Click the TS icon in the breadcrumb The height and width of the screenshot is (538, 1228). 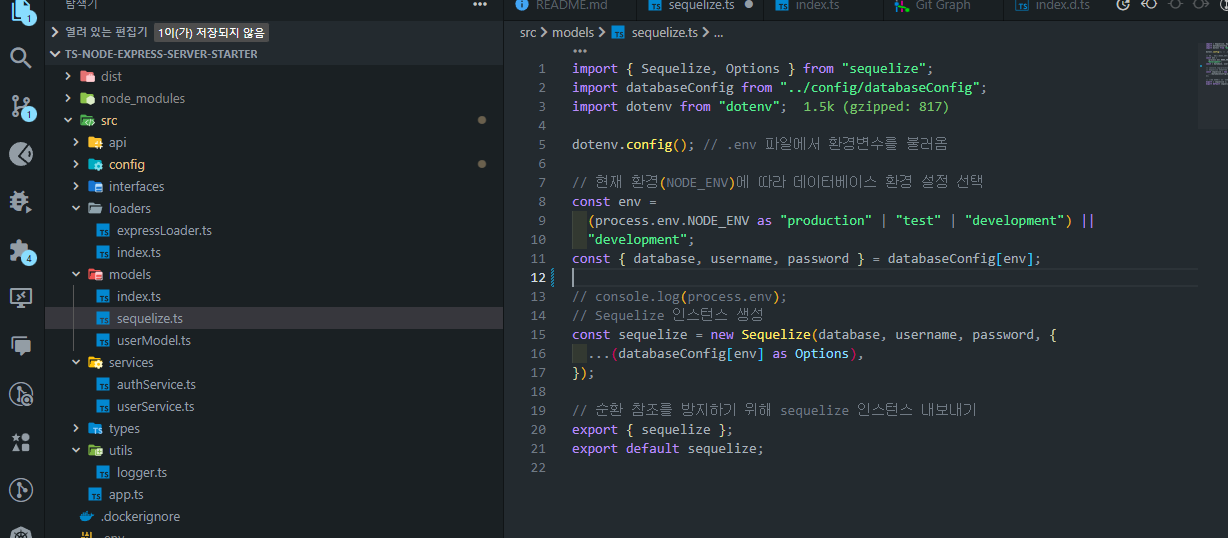(x=618, y=33)
